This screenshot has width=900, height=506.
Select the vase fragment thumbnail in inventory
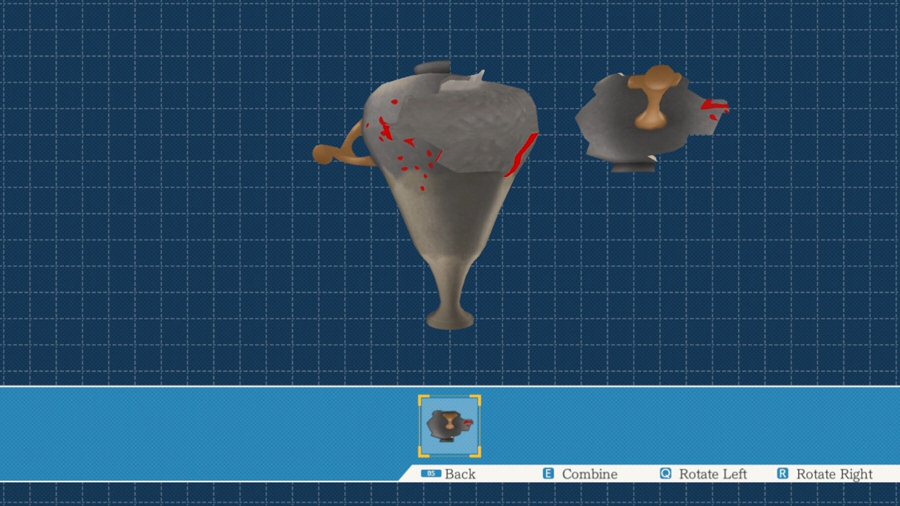pos(449,426)
